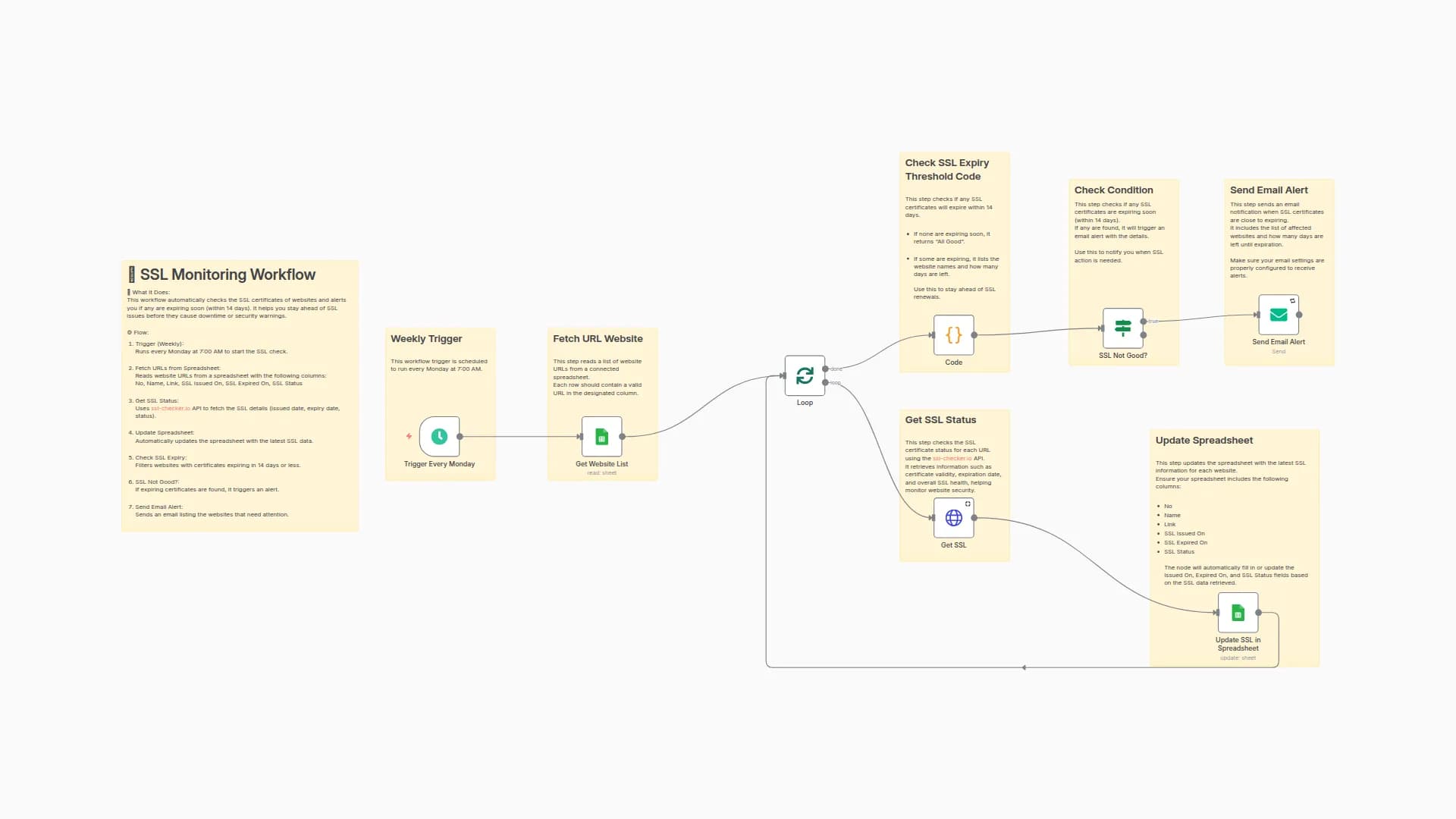The image size is (1456, 819).
Task: Open ssl-checker.io link in SSL Monitoring Workflow note
Action: (171, 408)
